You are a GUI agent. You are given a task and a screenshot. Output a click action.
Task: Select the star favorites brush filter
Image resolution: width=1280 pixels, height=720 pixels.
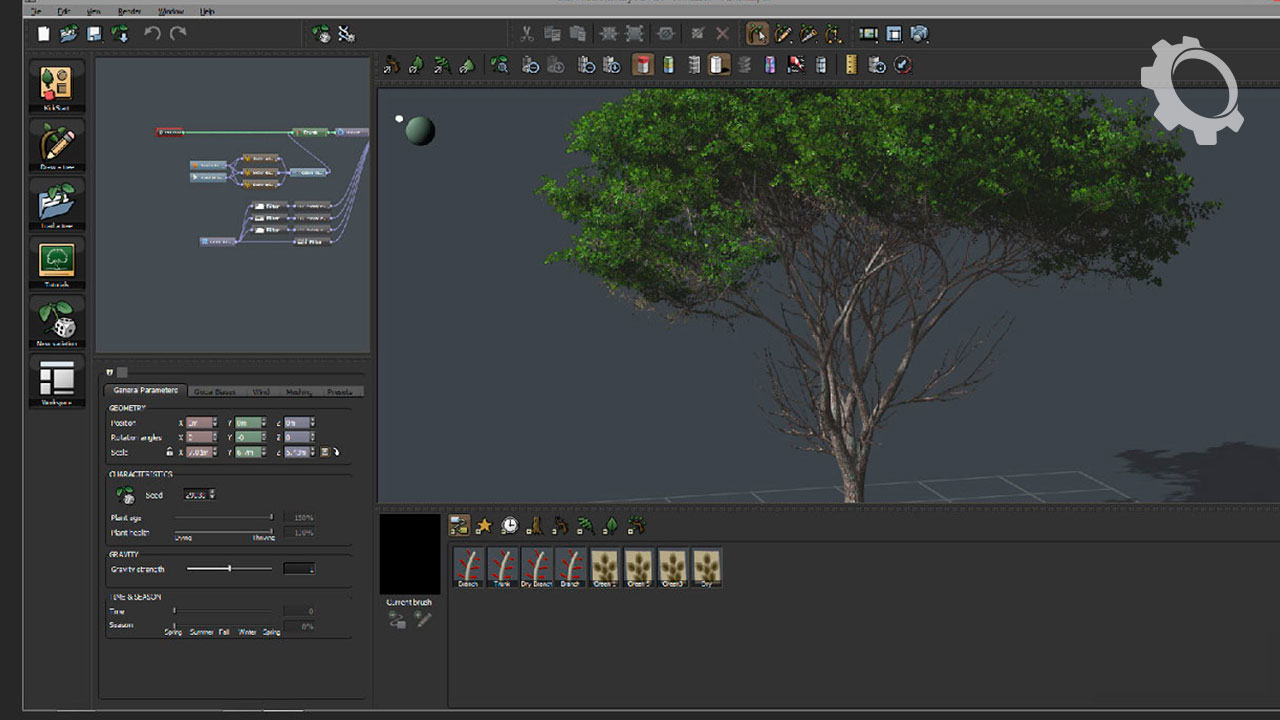484,525
